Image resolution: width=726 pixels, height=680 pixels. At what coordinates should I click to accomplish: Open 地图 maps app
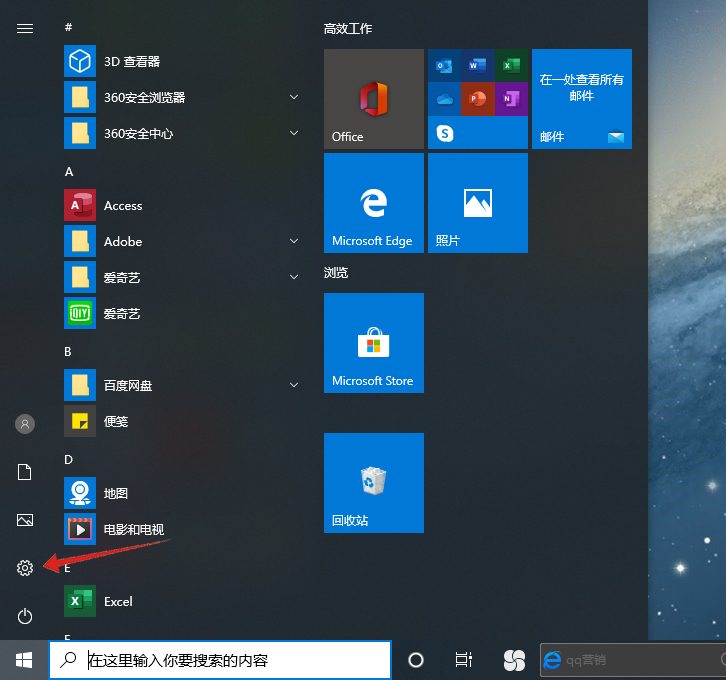[183, 493]
